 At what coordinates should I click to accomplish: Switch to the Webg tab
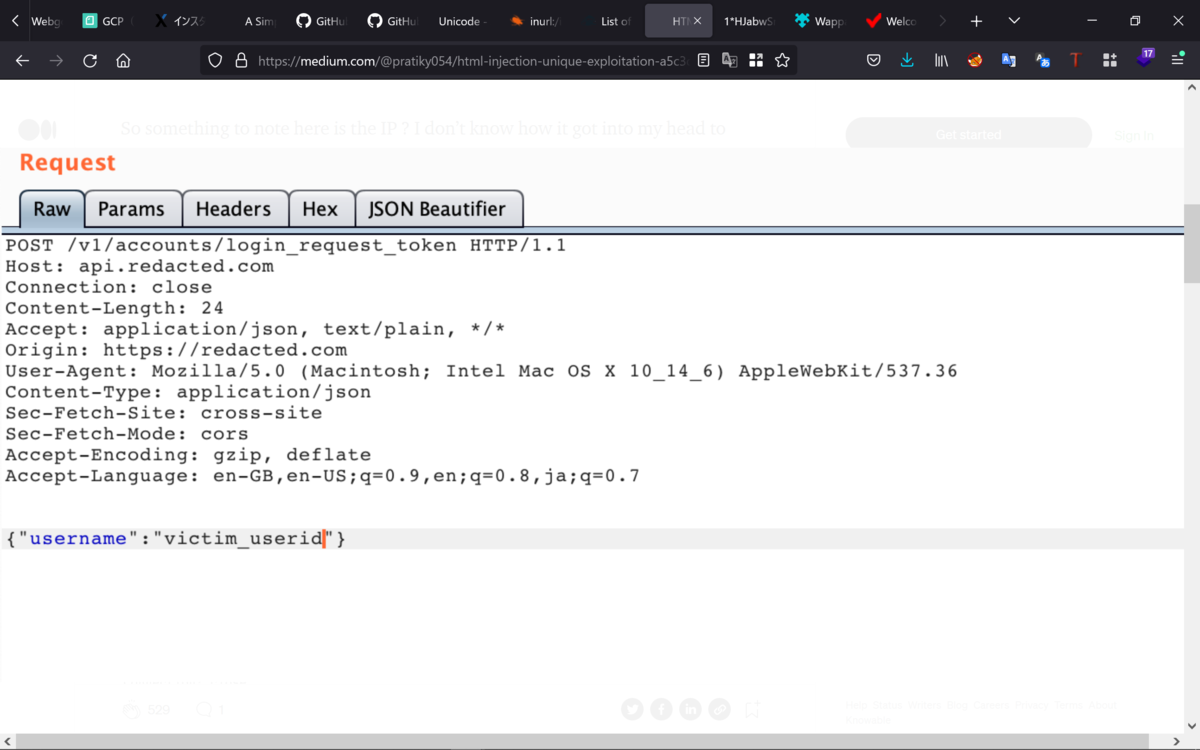[47, 21]
